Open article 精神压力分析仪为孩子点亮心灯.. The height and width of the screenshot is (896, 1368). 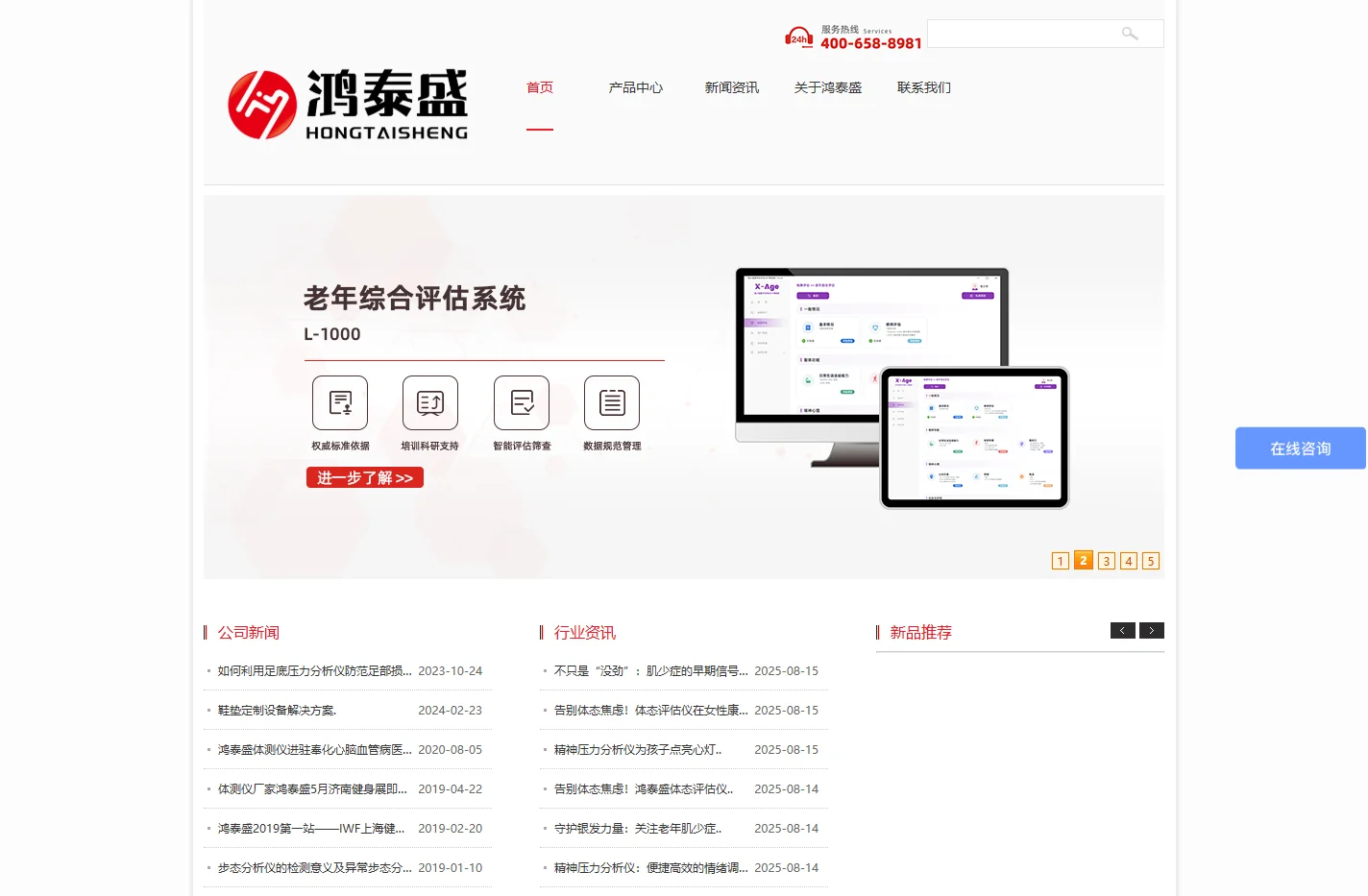click(638, 750)
